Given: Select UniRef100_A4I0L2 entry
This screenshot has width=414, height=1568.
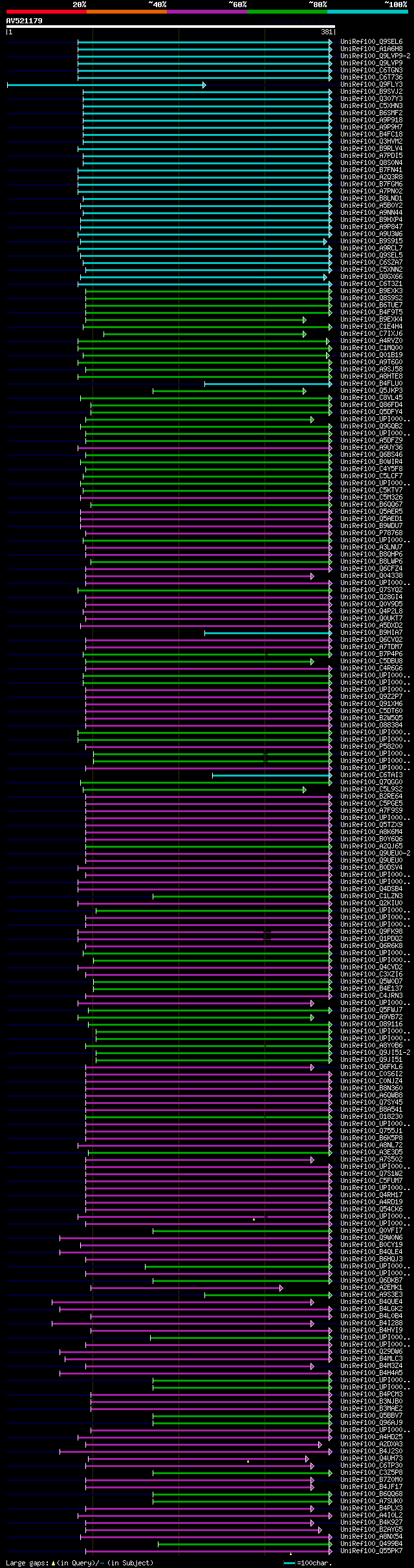Looking at the screenshot, I should tap(371, 1516).
